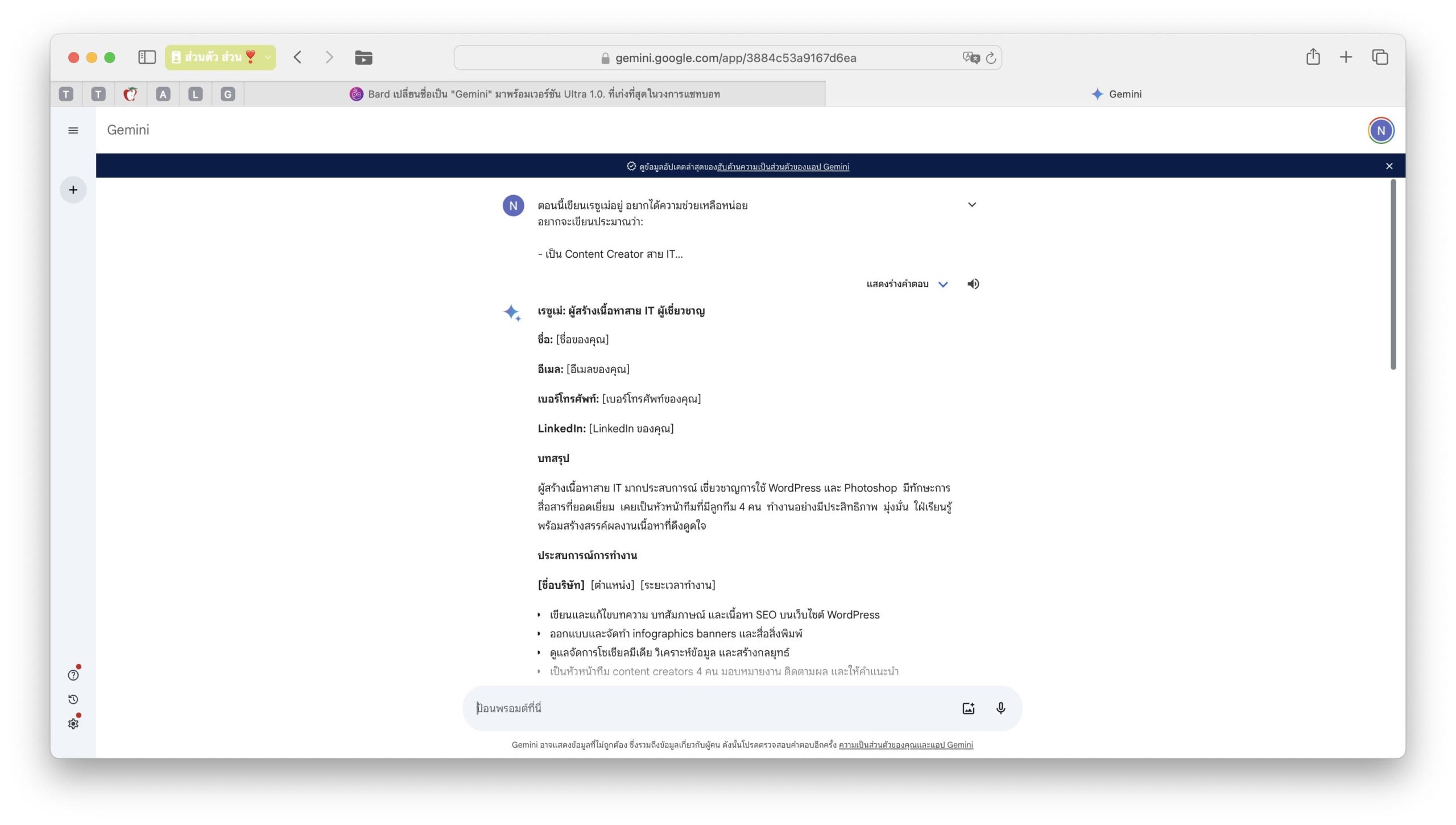
Task: Open activity history icon in sidebar
Action: 73,700
